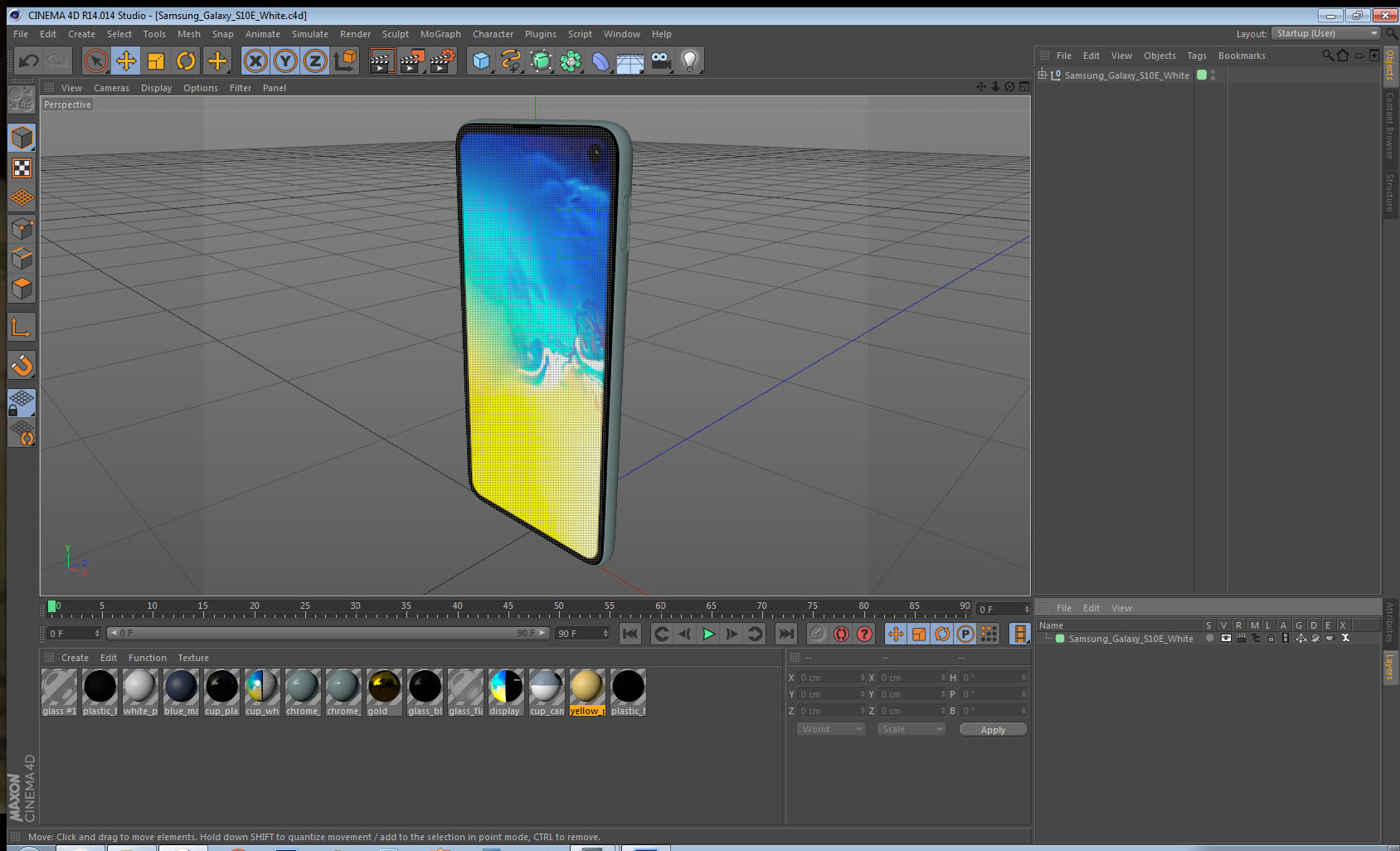Image resolution: width=1400 pixels, height=851 pixels.
Task: Select the Live Selection tool
Action: 96,61
